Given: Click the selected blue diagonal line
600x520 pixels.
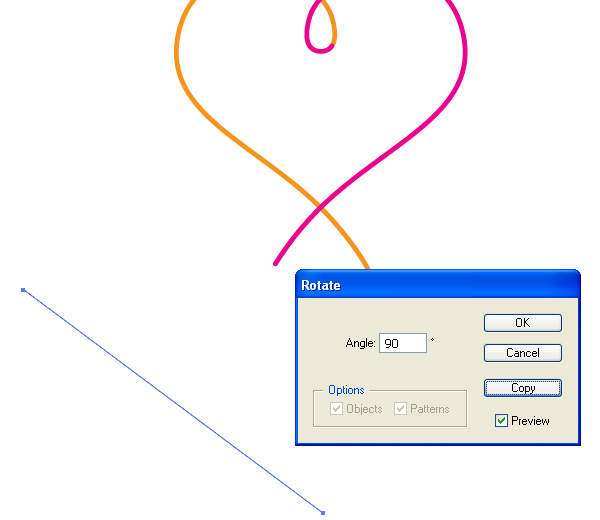Looking at the screenshot, I should click(173, 401).
